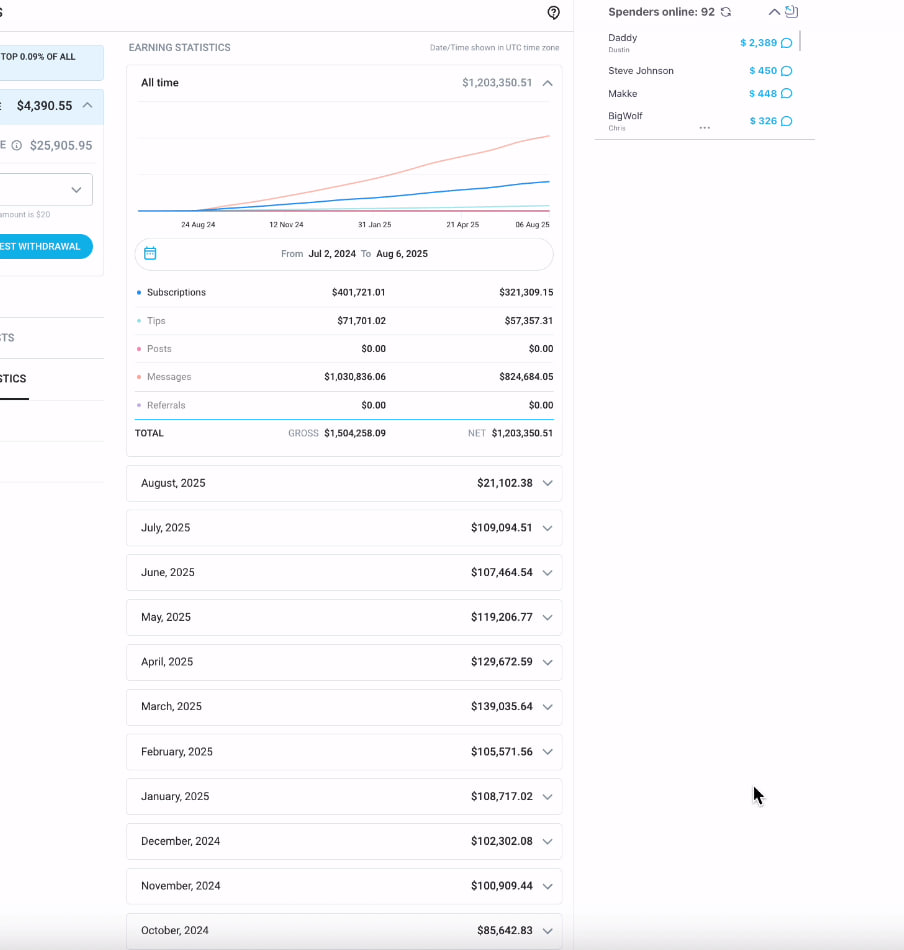Collapse the All time earnings section
This screenshot has width=904, height=950.
pos(547,83)
